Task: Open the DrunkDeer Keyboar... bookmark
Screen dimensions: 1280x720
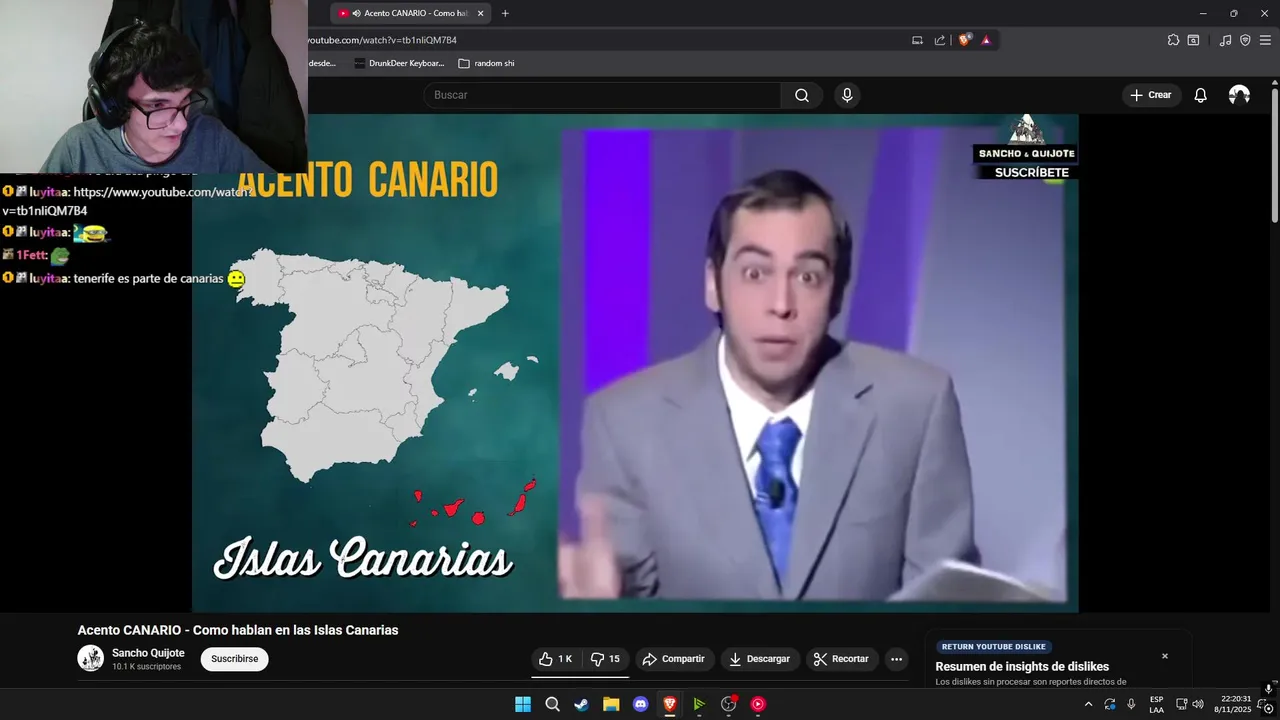Action: click(x=399, y=63)
